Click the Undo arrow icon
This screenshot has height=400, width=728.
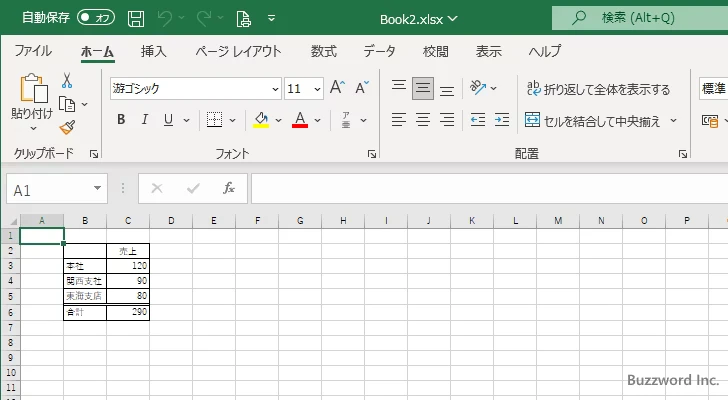pos(164,18)
